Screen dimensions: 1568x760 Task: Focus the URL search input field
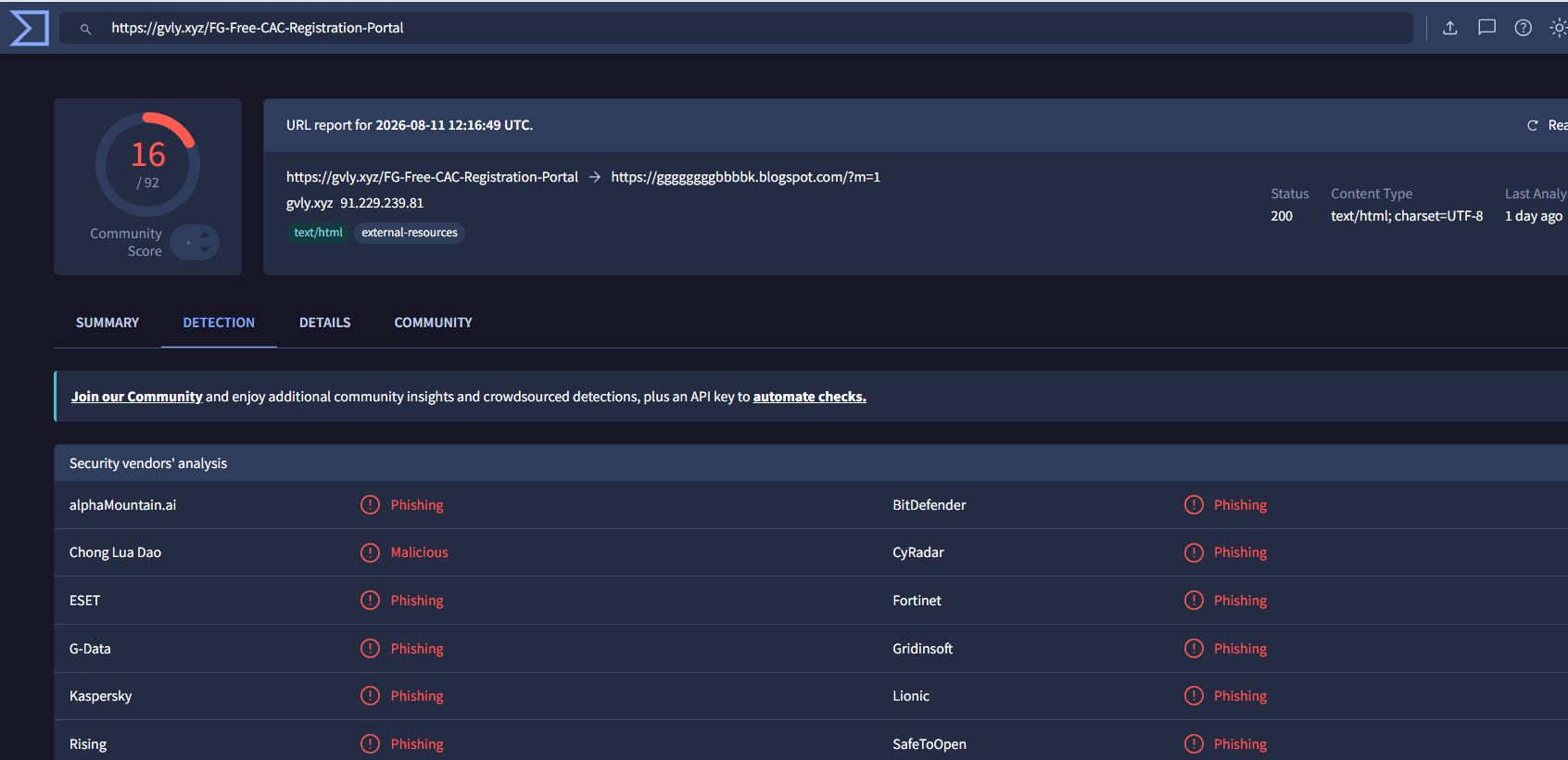737,28
